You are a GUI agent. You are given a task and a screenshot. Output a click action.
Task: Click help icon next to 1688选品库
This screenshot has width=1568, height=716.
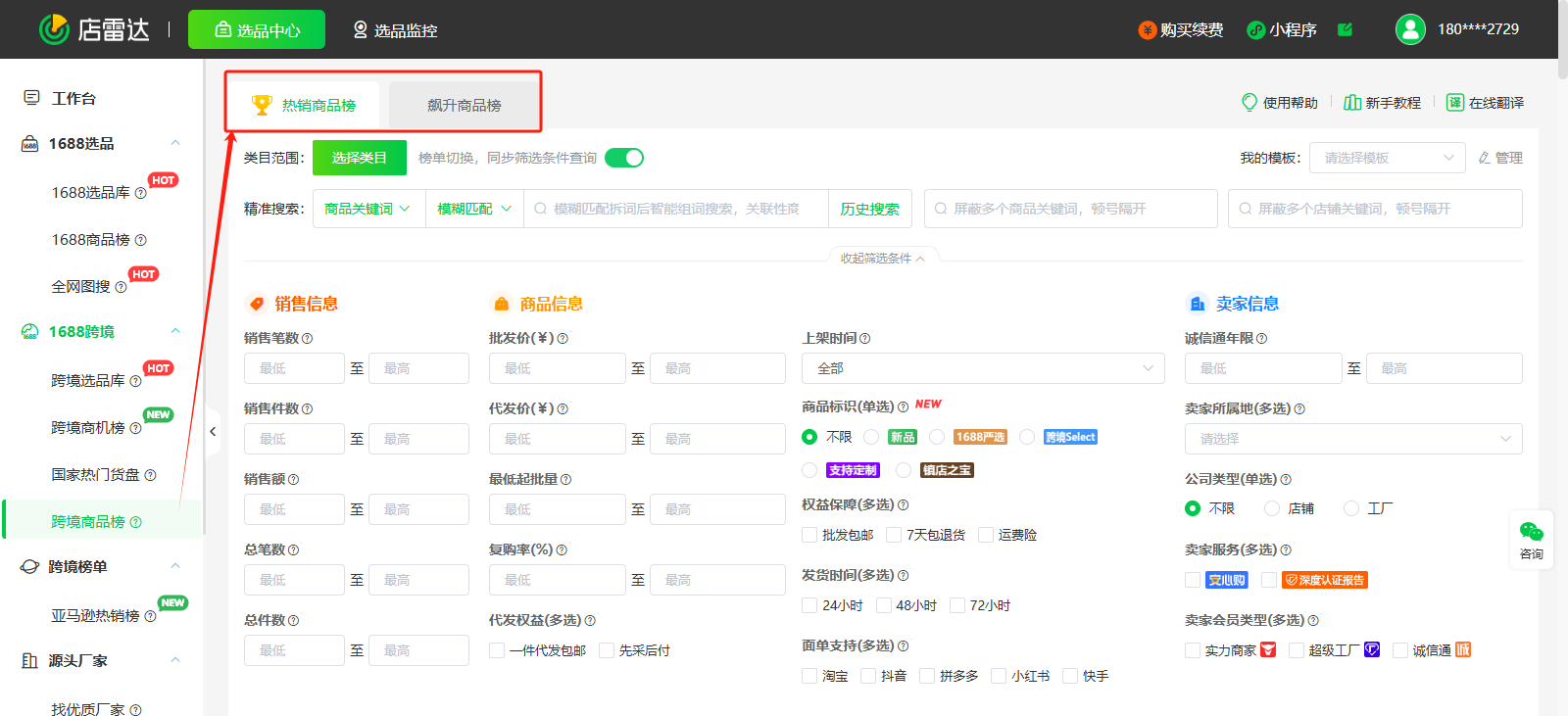click(x=140, y=193)
